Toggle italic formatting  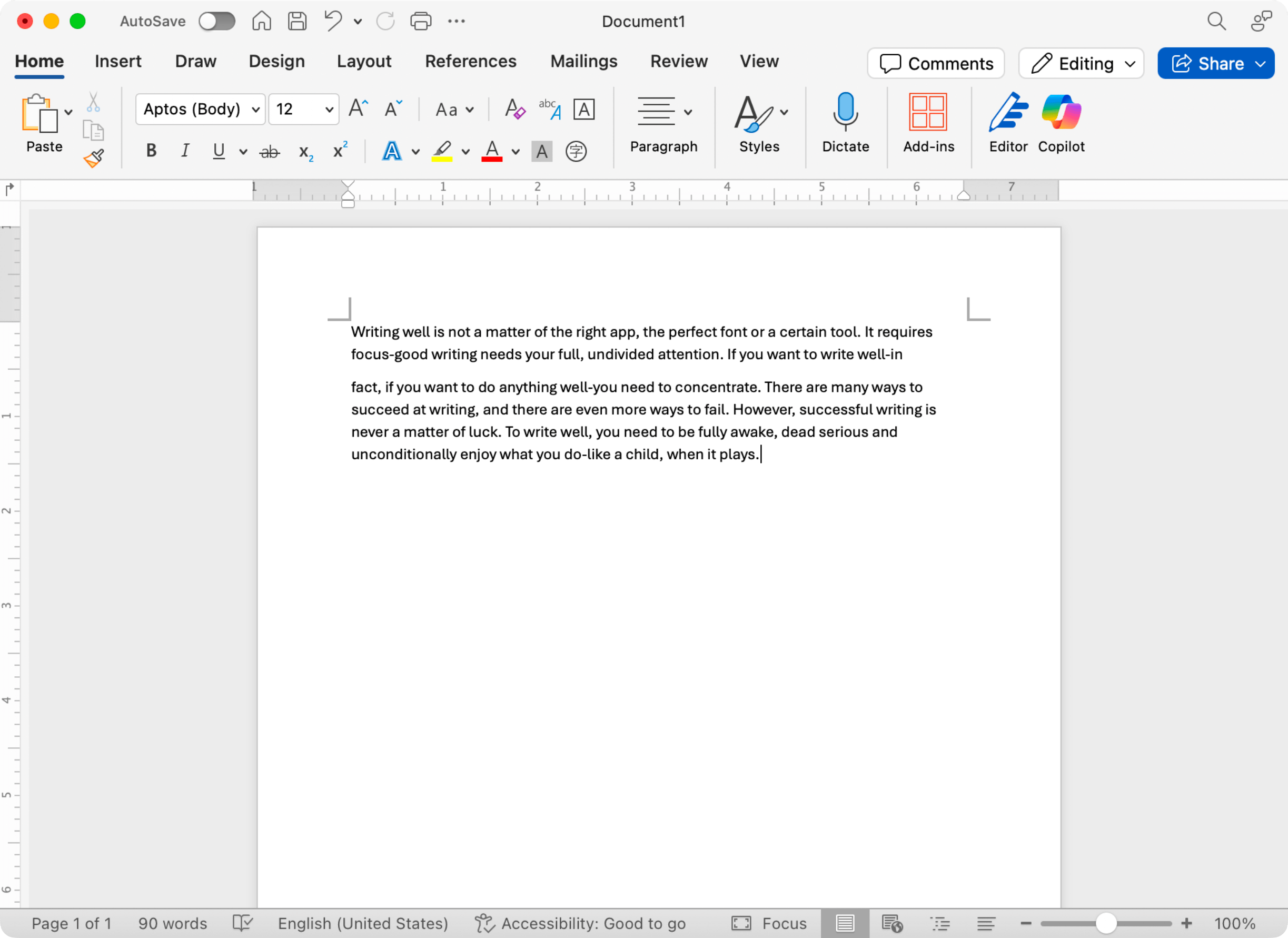[184, 150]
